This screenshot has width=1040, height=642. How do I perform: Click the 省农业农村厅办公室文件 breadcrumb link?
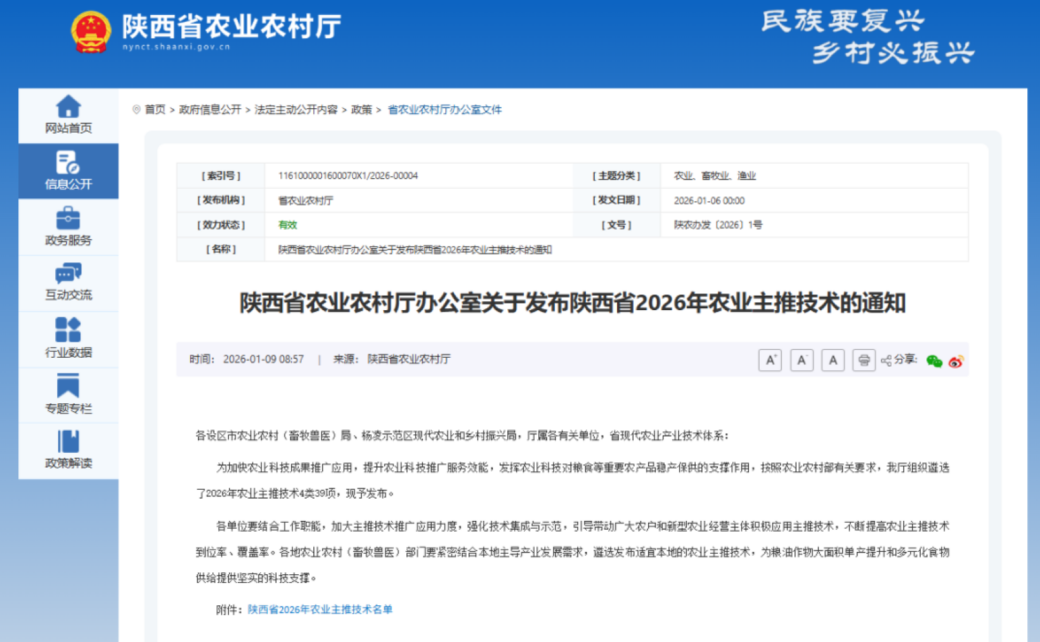click(x=444, y=110)
